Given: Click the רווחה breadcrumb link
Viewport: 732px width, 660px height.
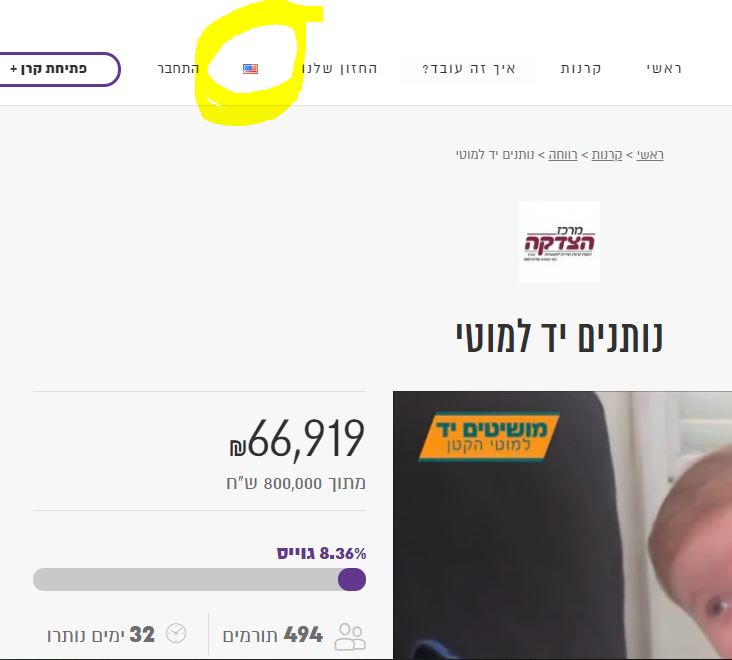Looking at the screenshot, I should pyautogui.click(x=563, y=154).
